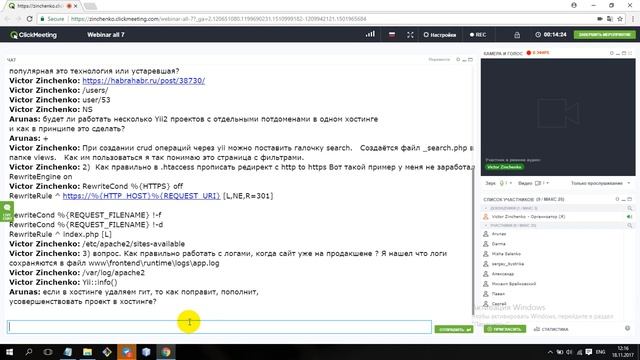Bookmark this page with the star icon
The width and height of the screenshot is (640, 360).
tap(620, 19)
